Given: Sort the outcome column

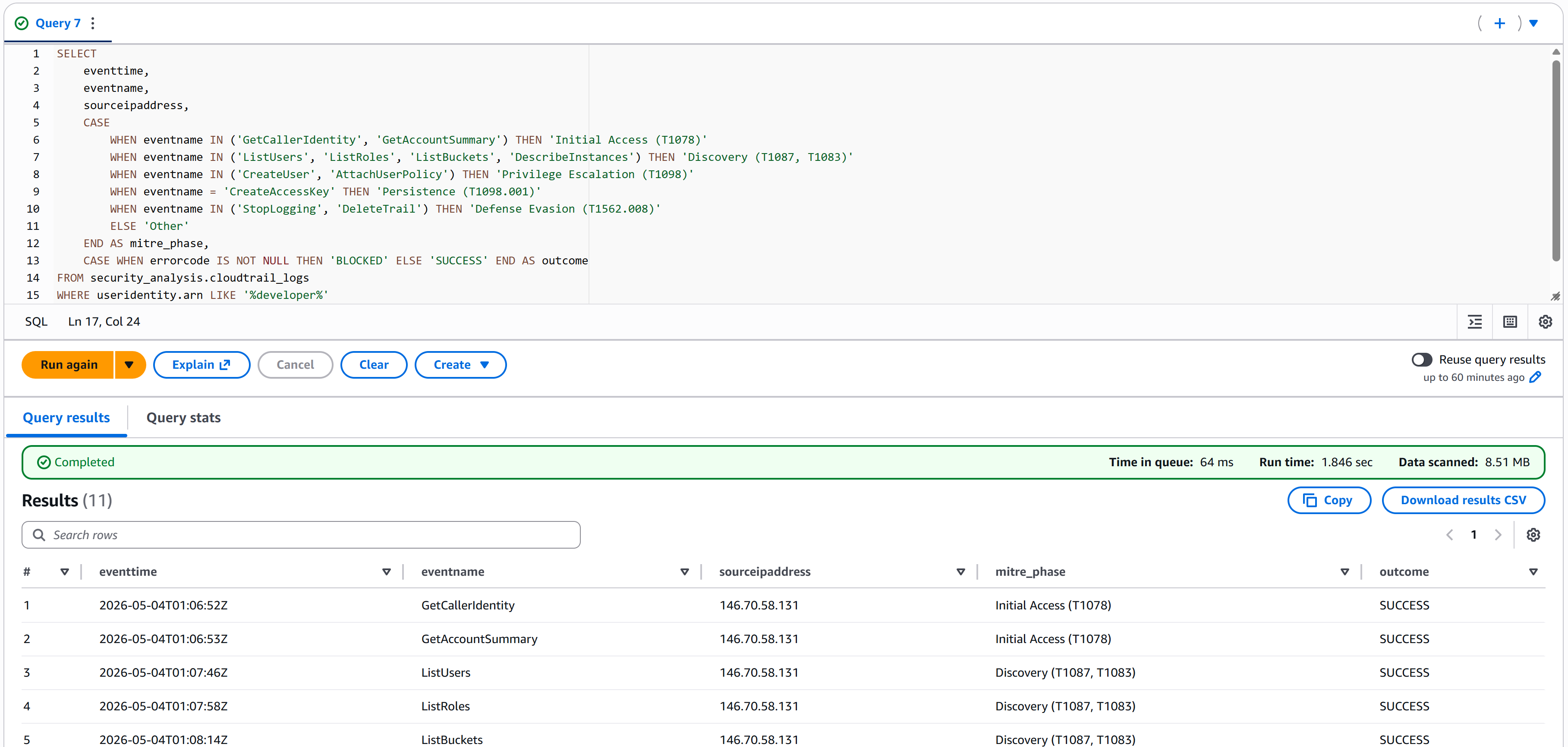Looking at the screenshot, I should (x=1533, y=572).
